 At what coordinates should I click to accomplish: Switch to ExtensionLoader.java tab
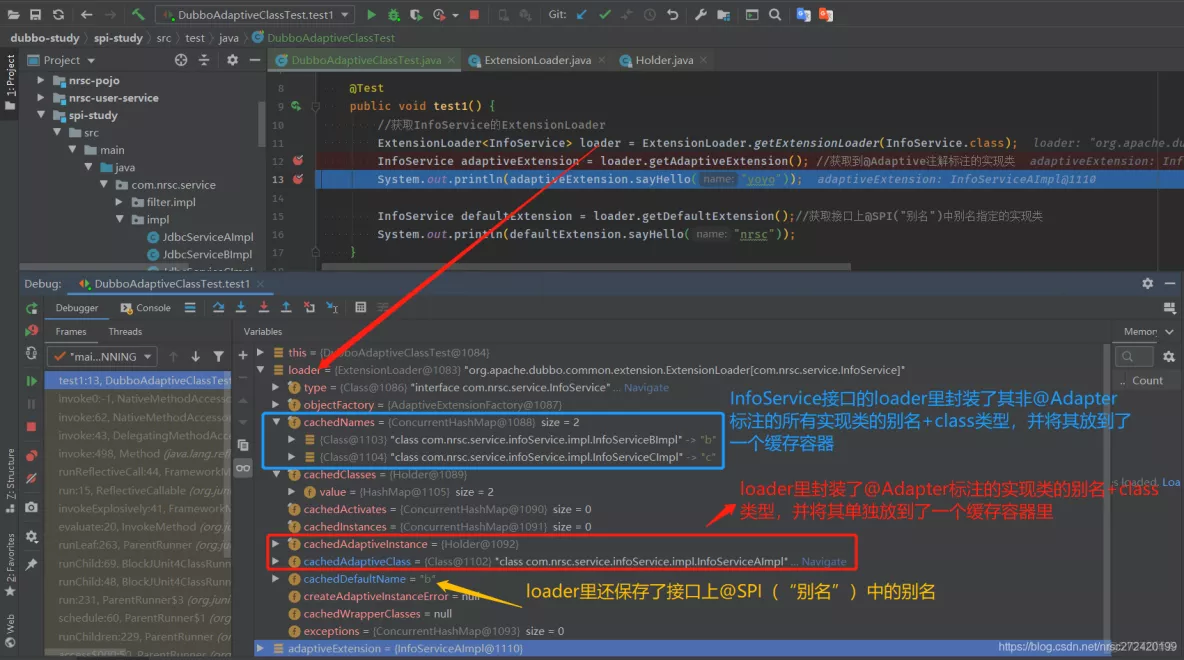537,60
